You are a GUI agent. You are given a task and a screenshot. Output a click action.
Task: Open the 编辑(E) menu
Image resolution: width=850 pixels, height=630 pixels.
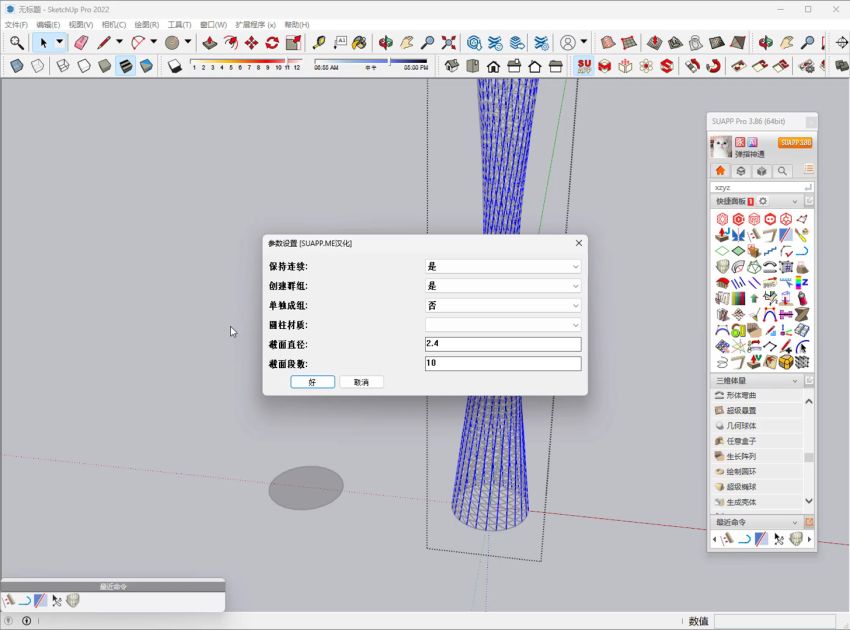pyautogui.click(x=48, y=24)
